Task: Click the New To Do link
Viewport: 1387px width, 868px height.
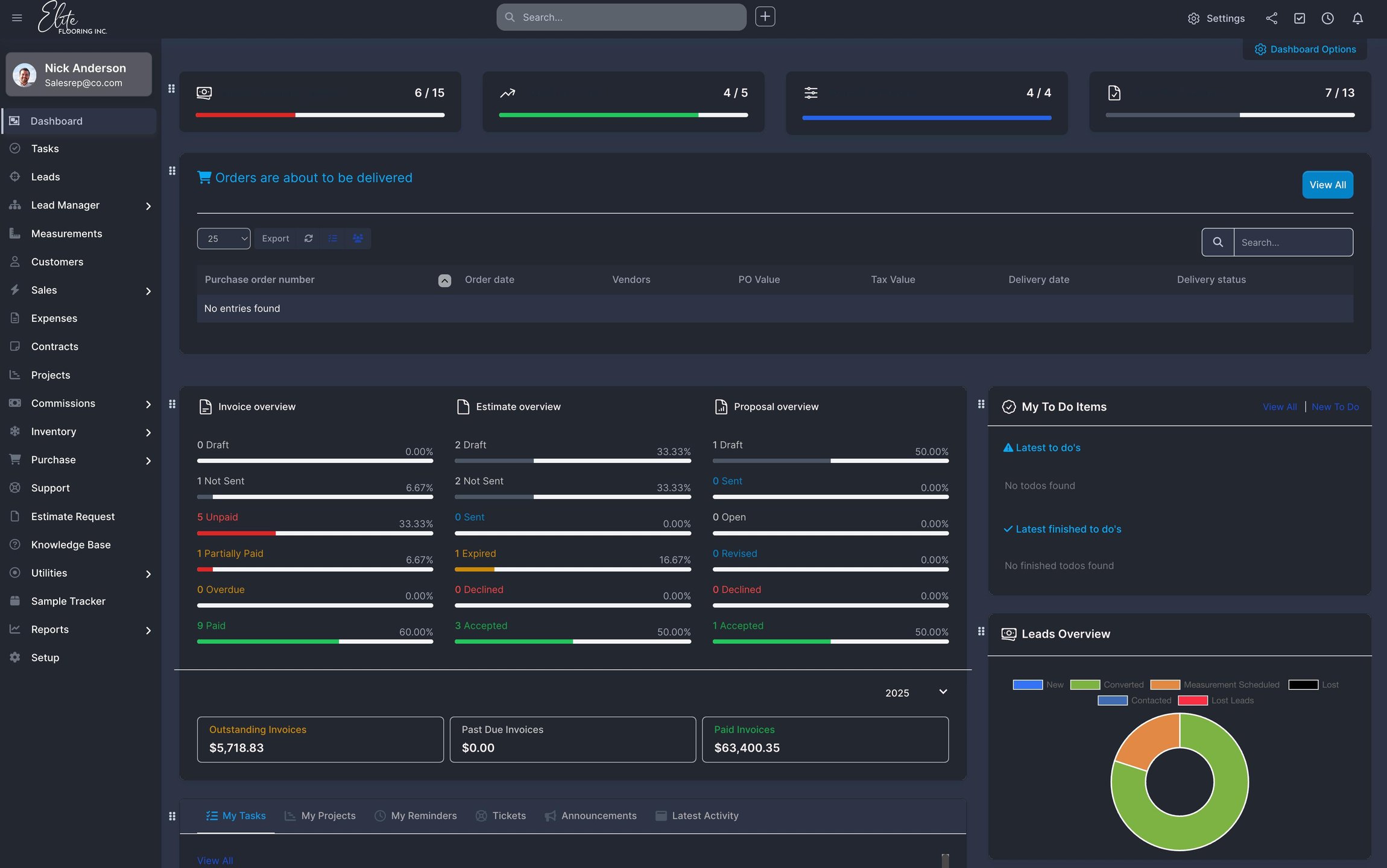Action: [x=1335, y=407]
